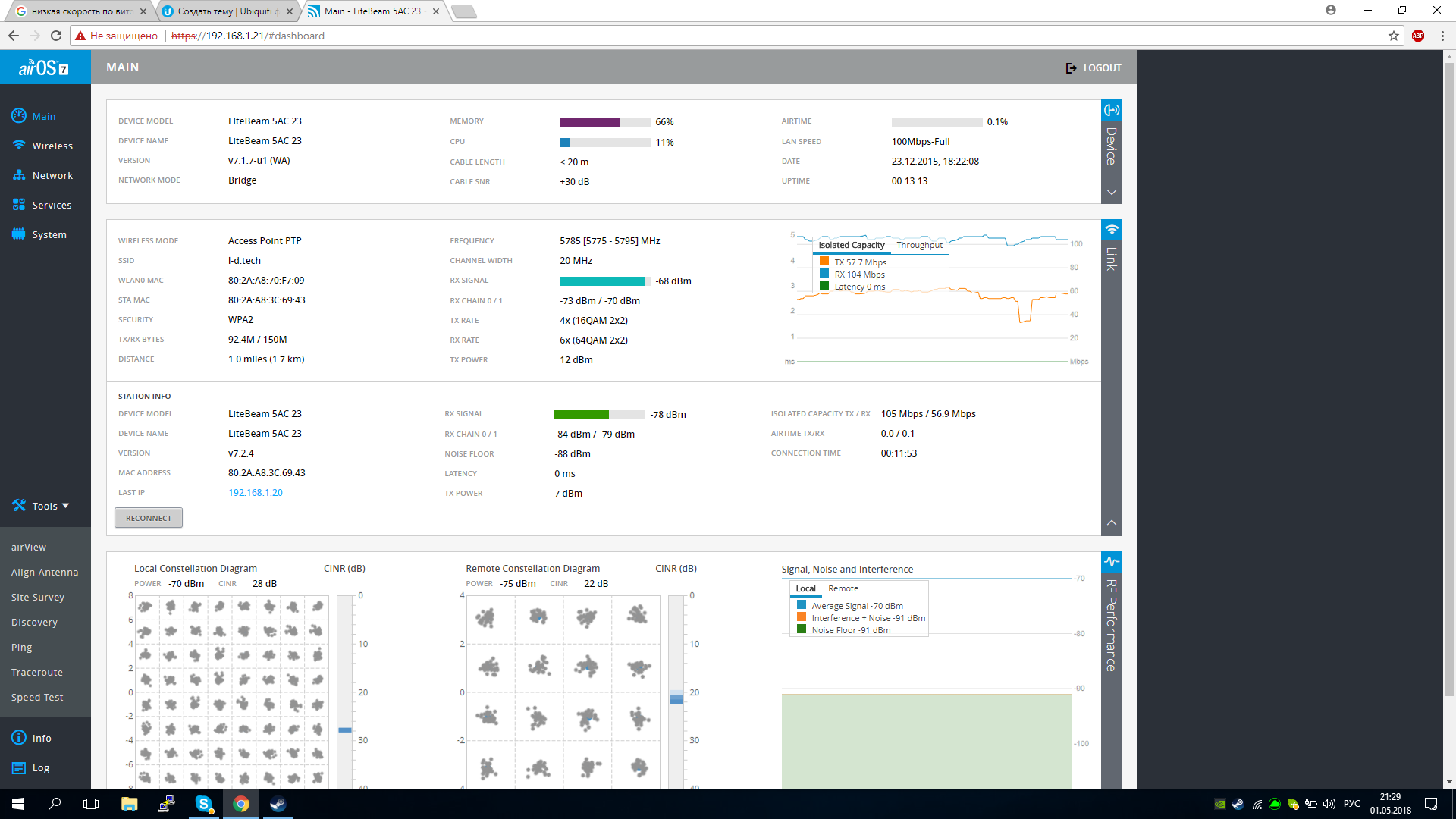
Task: Click the Link panel wifi icon
Action: (x=1112, y=230)
